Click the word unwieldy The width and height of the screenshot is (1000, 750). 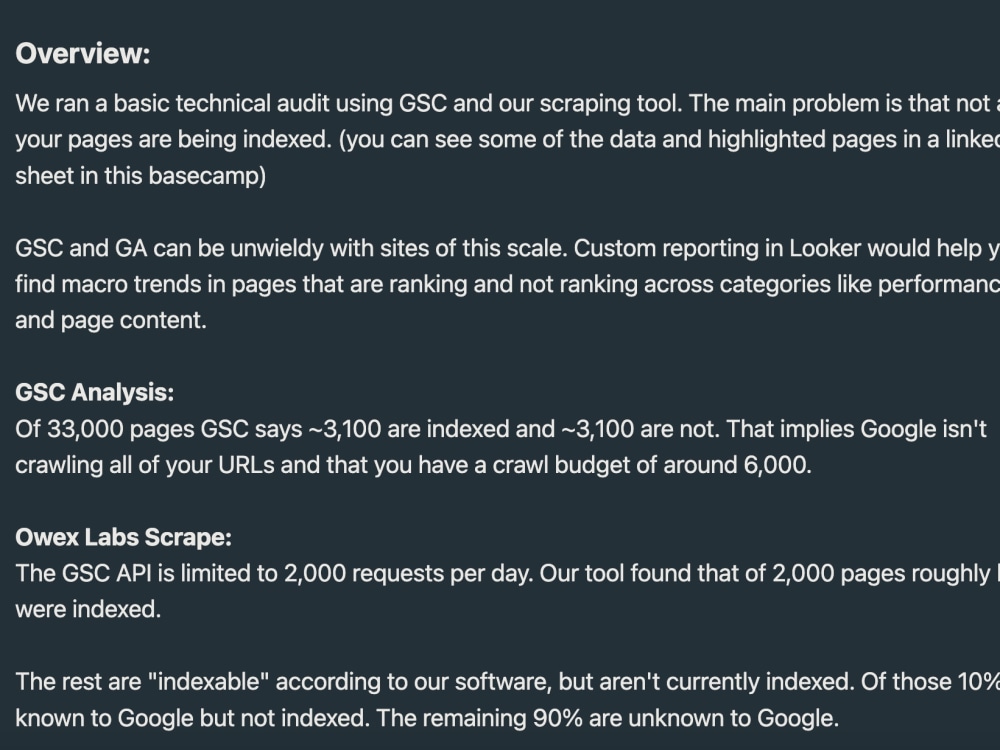[277, 248]
